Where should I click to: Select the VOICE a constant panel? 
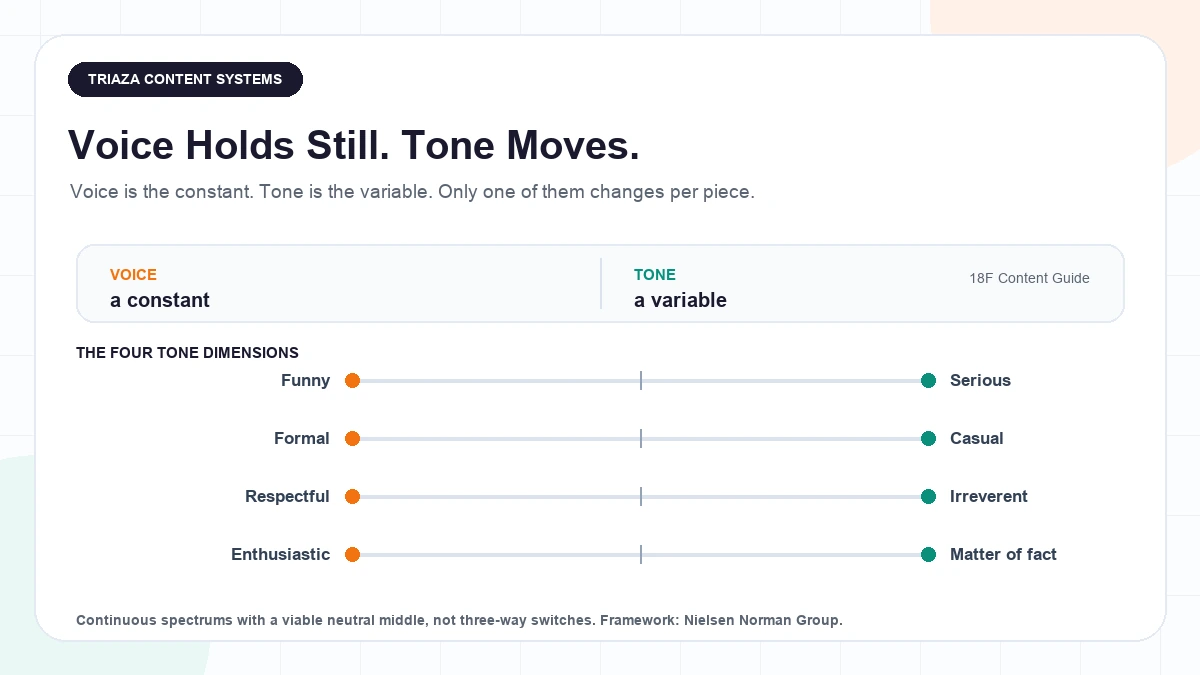tap(340, 284)
